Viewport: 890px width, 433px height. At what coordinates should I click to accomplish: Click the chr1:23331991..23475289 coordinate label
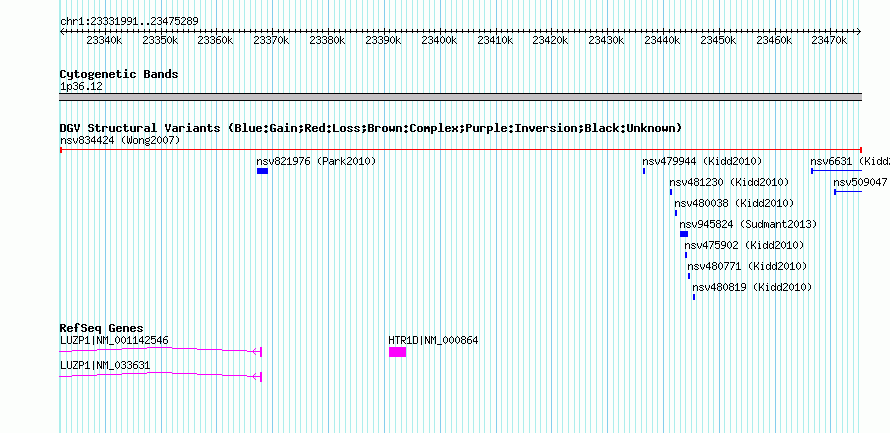tap(129, 22)
